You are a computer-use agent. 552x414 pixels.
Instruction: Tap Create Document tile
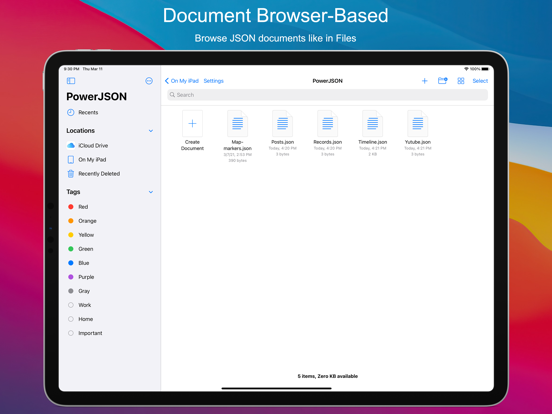[x=192, y=130]
